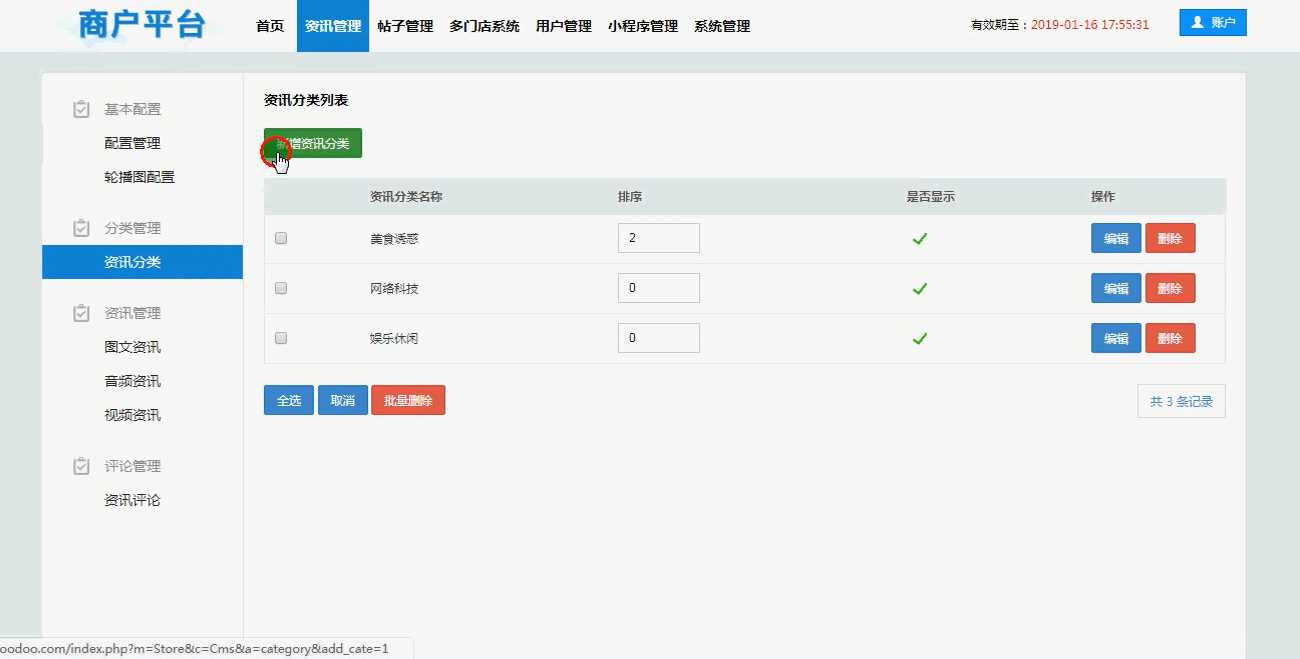Edit the 网络科技 category

coord(1115,289)
